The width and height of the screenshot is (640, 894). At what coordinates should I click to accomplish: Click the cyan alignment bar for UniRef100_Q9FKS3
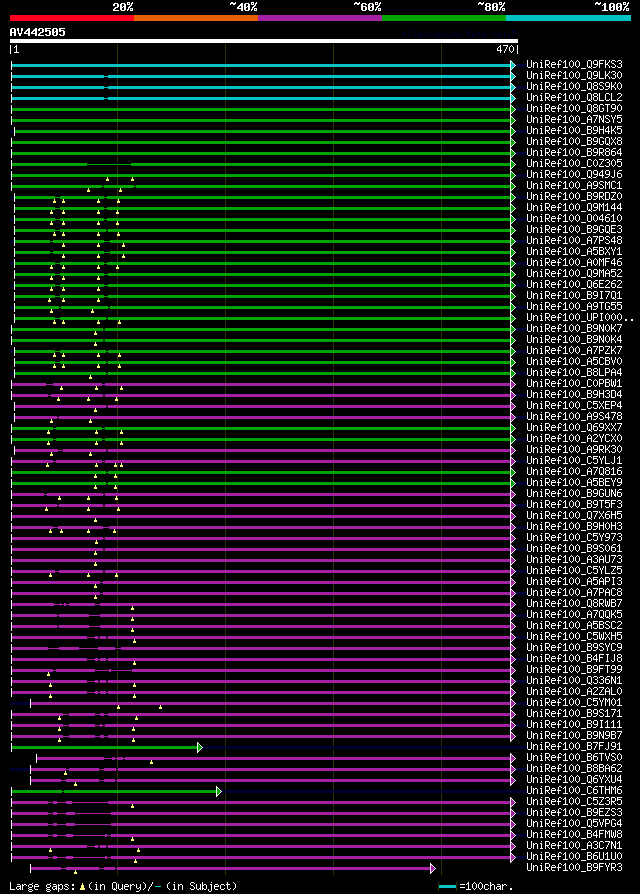tap(261, 65)
